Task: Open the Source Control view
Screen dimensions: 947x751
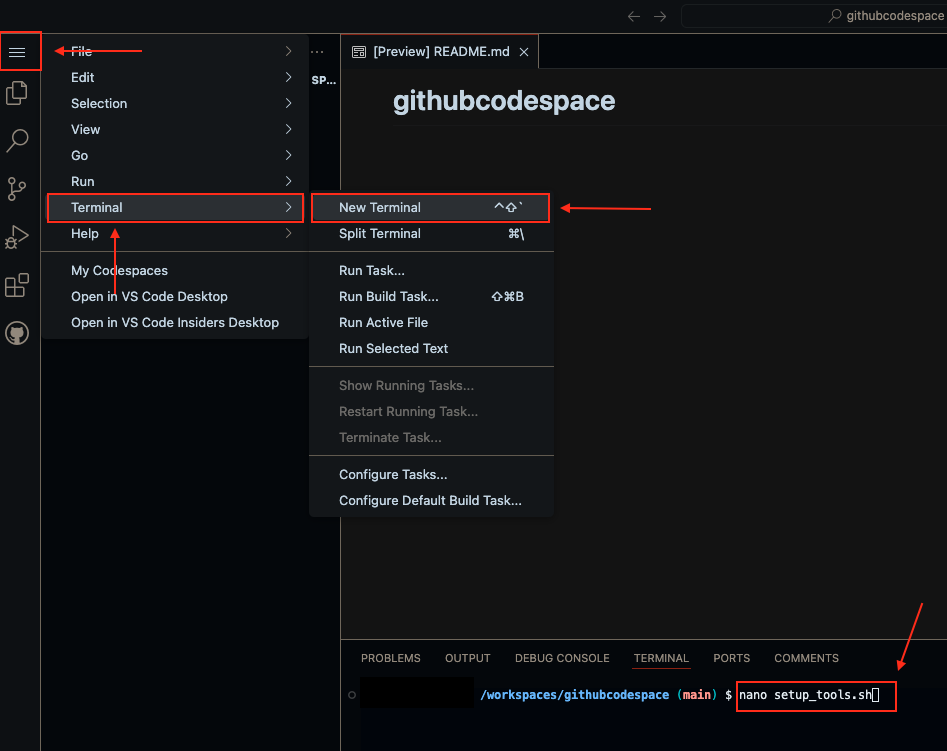Action: click(x=17, y=189)
